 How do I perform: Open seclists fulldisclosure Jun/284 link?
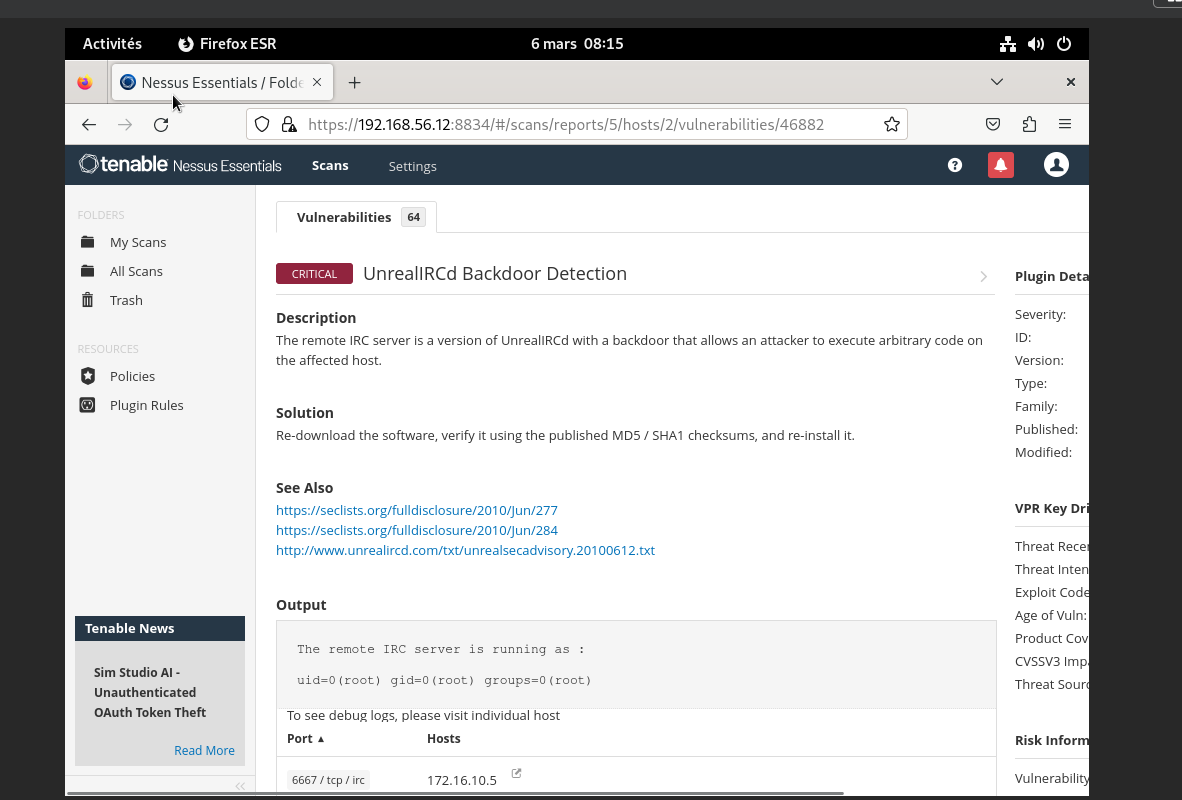pos(417,530)
